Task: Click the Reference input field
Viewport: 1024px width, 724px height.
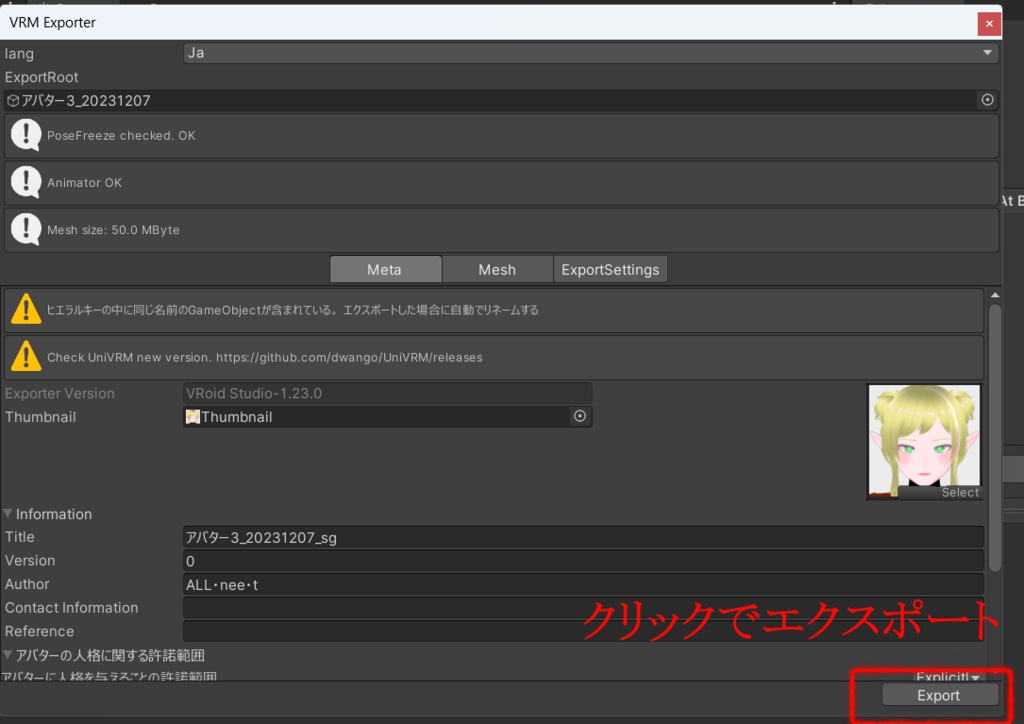Action: [x=583, y=631]
